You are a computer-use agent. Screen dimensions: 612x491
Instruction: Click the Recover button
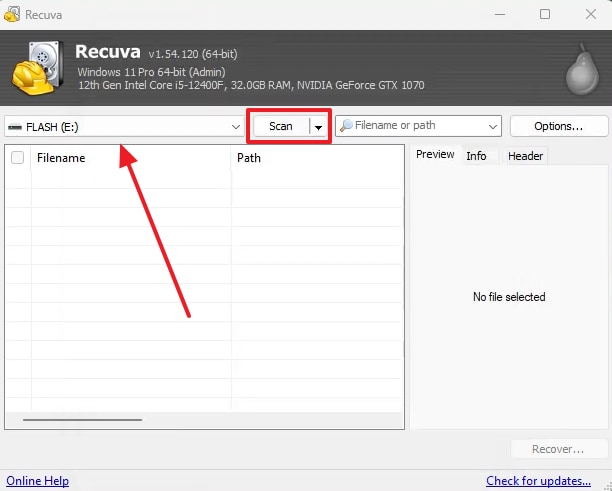click(558, 449)
